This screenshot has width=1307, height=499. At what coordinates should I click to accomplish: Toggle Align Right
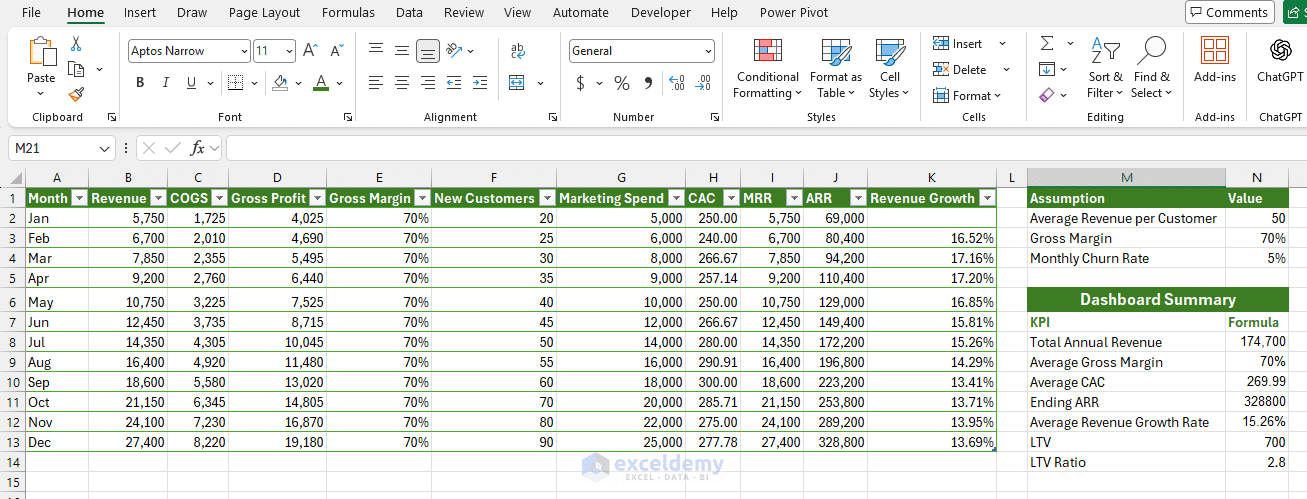coord(428,83)
